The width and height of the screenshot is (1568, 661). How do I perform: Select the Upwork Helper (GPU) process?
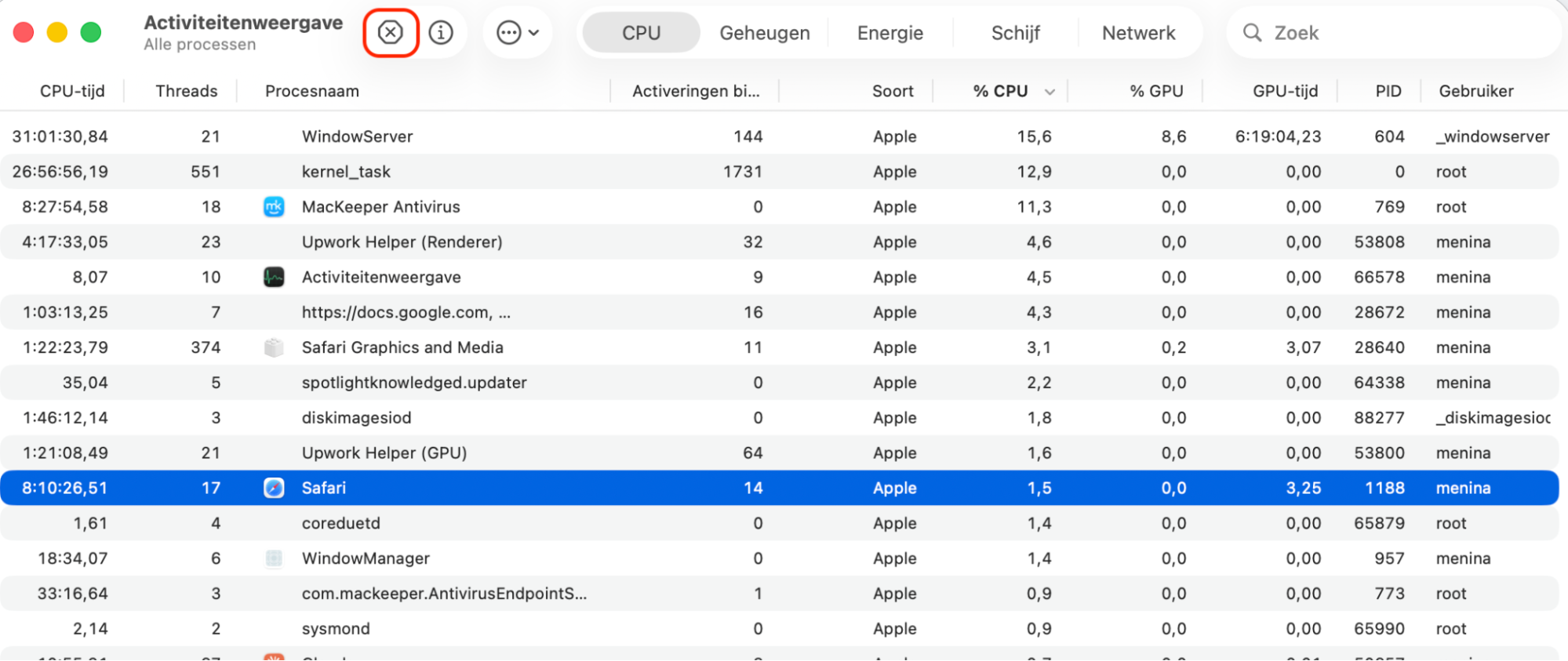point(384,453)
